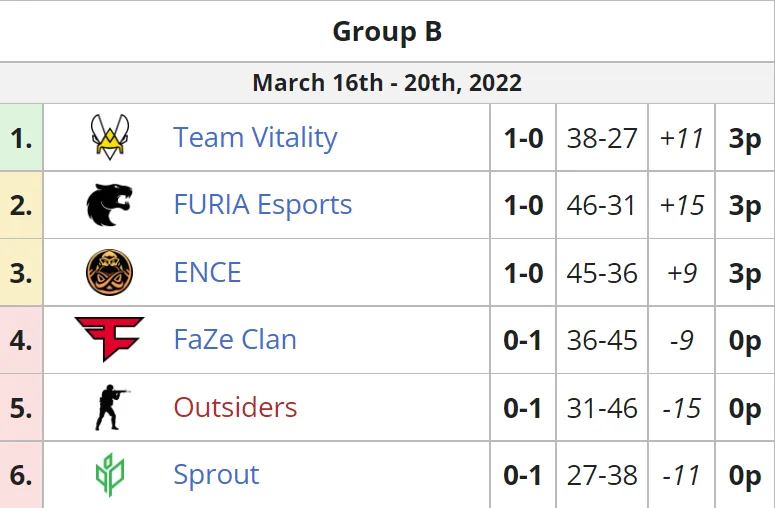The height and width of the screenshot is (508, 775).
Task: Select Team Vitality's 1-0 match record
Action: pos(523,137)
